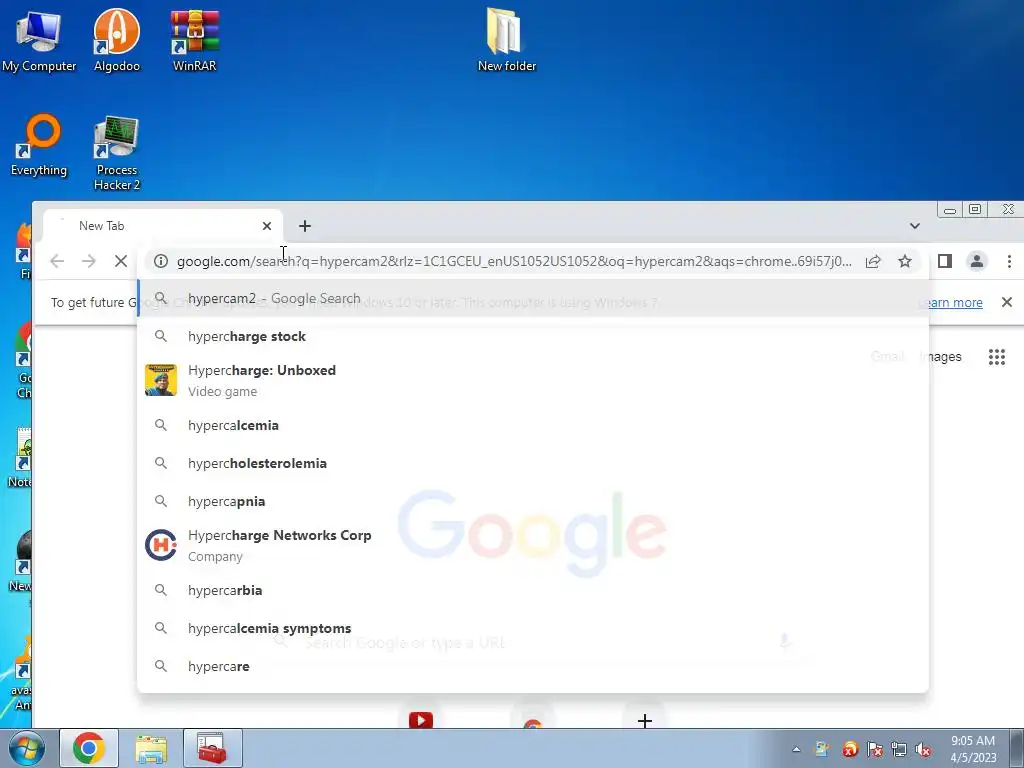Open Hypercharge: Unboxed thumbnail image

point(161,380)
